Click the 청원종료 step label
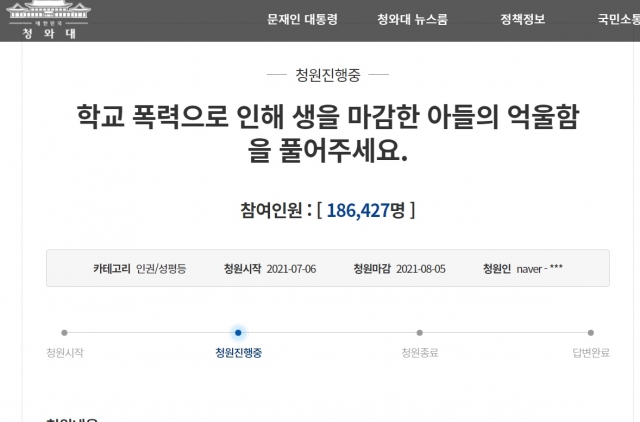This screenshot has height=422, width=640. (x=420, y=353)
